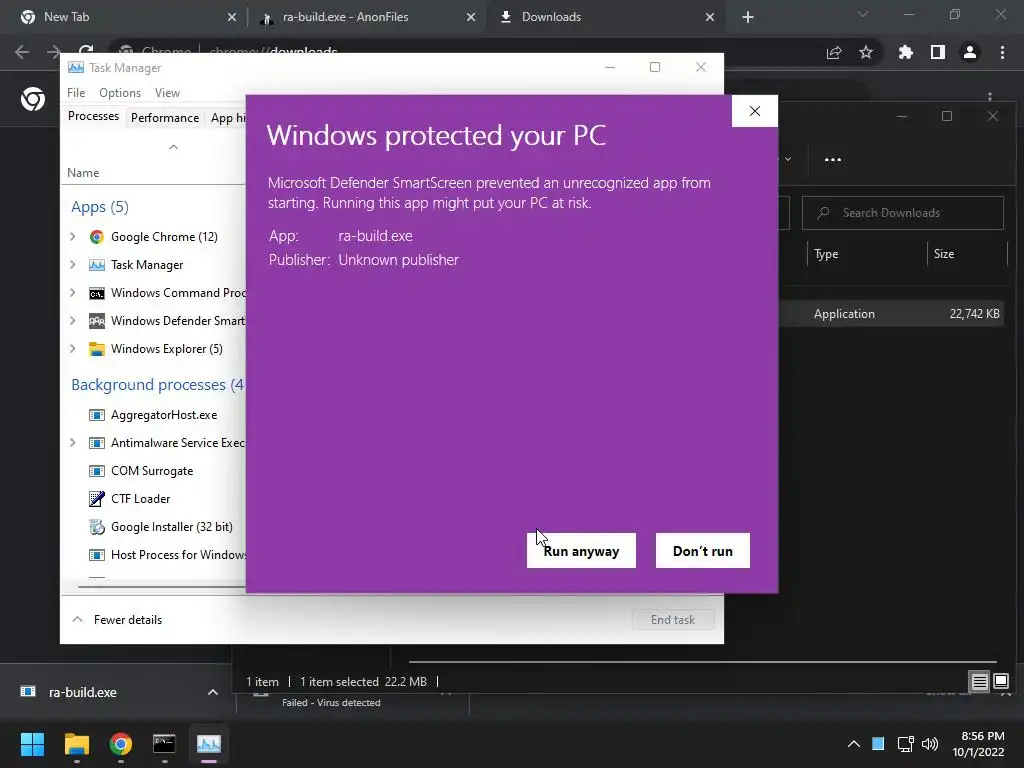This screenshot has height=768, width=1024.
Task: Select Windows Defender SmartScreen icon
Action: [x=97, y=321]
